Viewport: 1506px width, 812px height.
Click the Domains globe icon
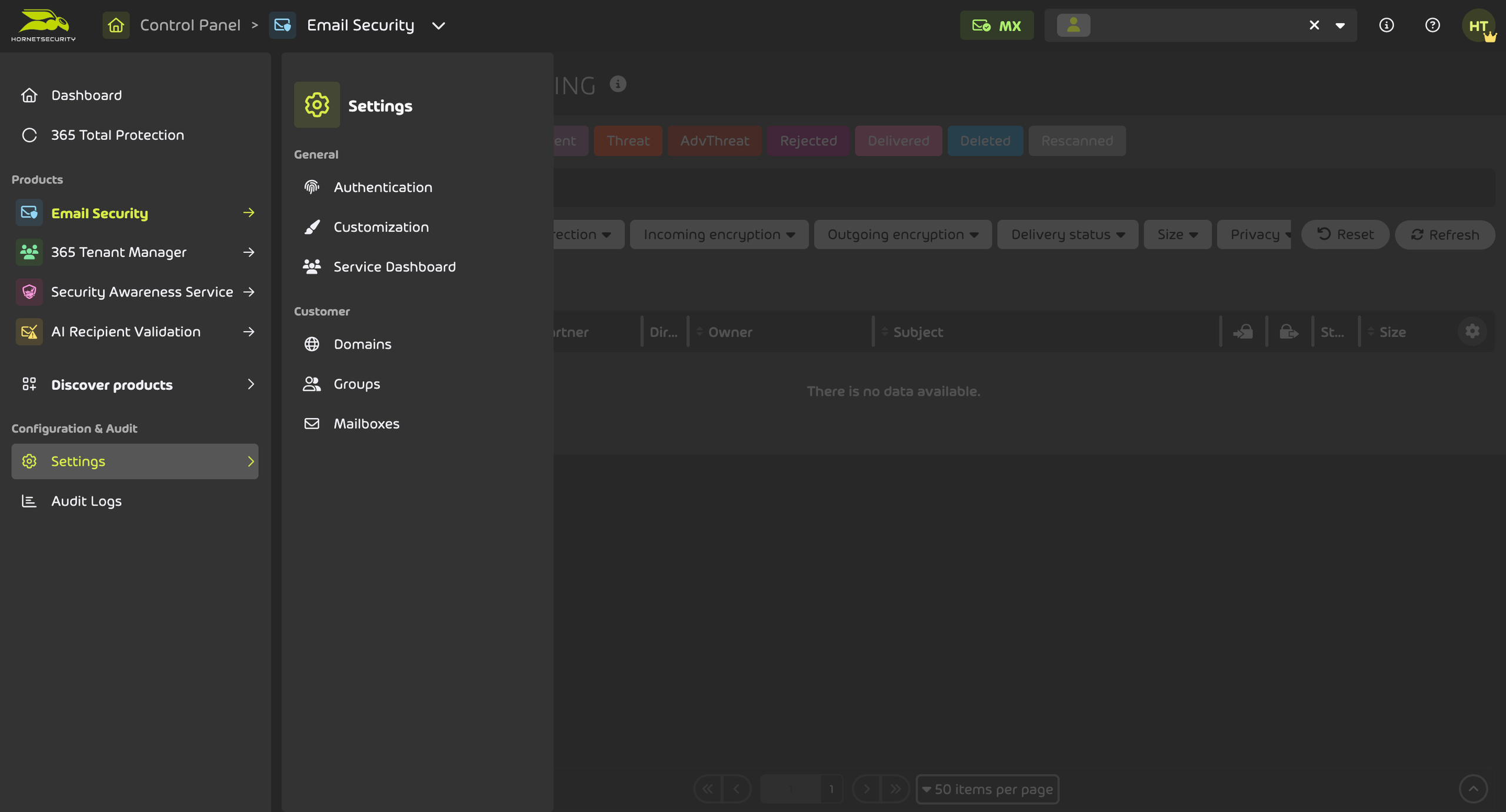pyautogui.click(x=312, y=344)
